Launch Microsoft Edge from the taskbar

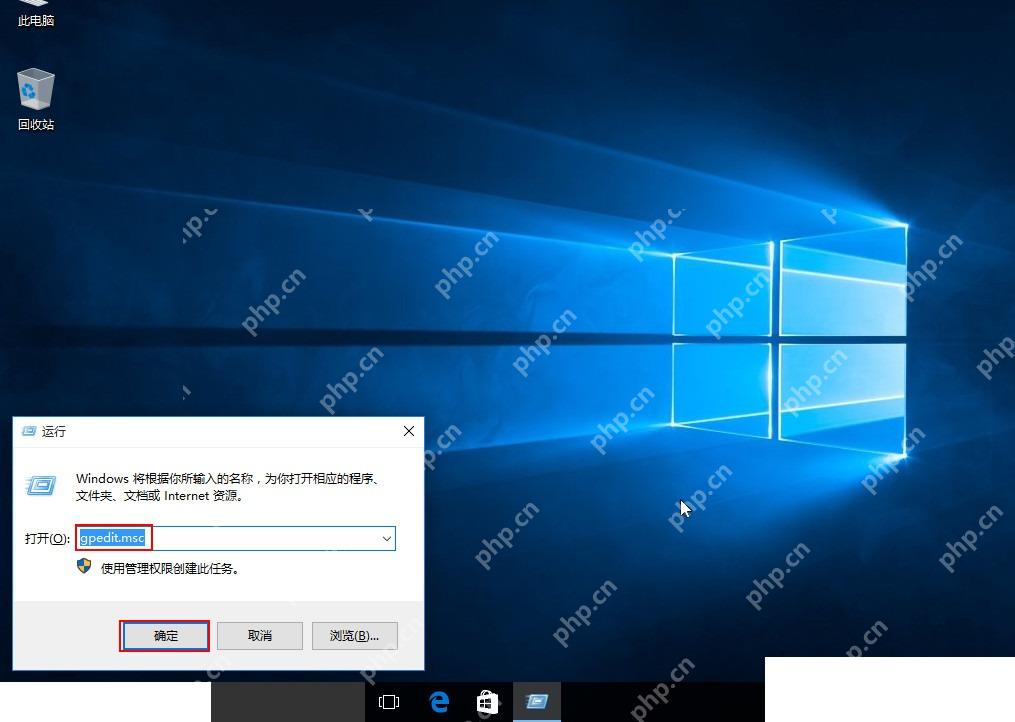click(440, 702)
